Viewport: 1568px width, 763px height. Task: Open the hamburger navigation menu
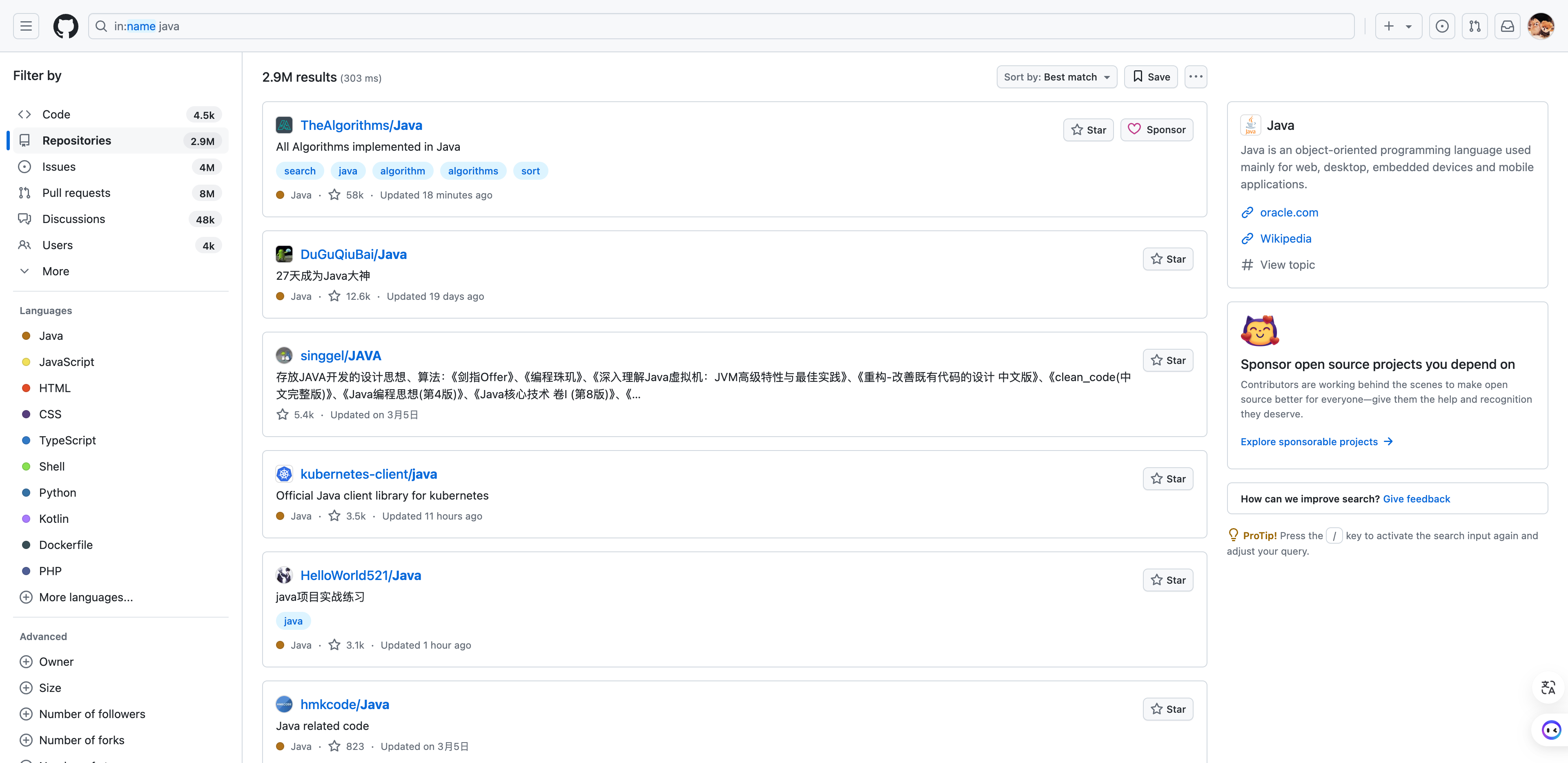[26, 26]
